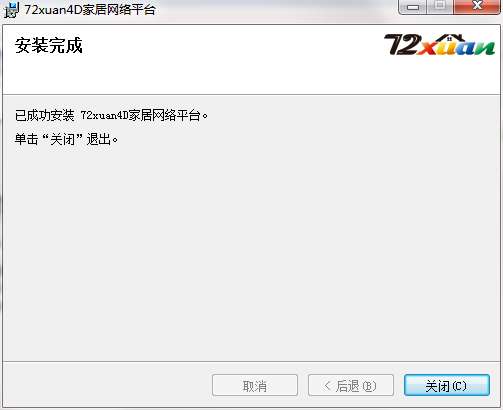
Task: Click the grayed-out maximize button
Action: pos(440,7)
